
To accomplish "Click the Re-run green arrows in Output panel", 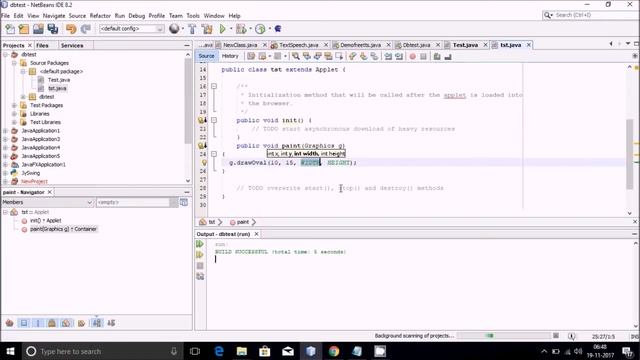I will tap(200, 244).
